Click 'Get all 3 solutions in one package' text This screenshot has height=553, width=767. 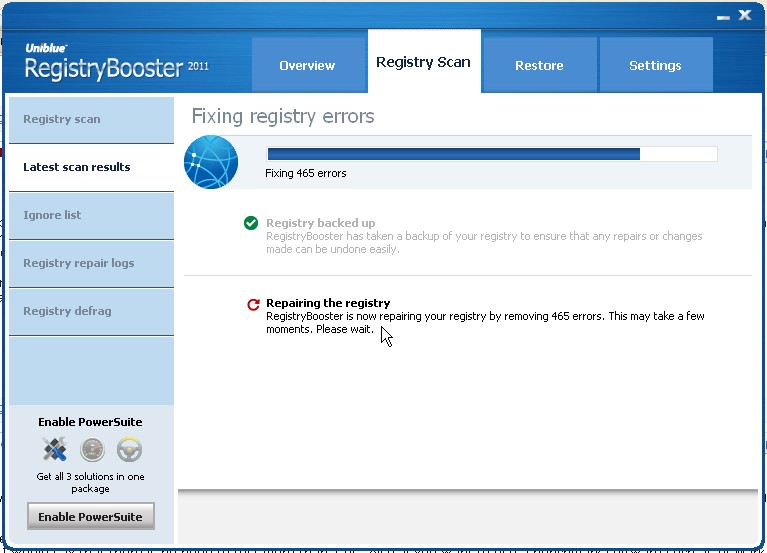pos(90,483)
